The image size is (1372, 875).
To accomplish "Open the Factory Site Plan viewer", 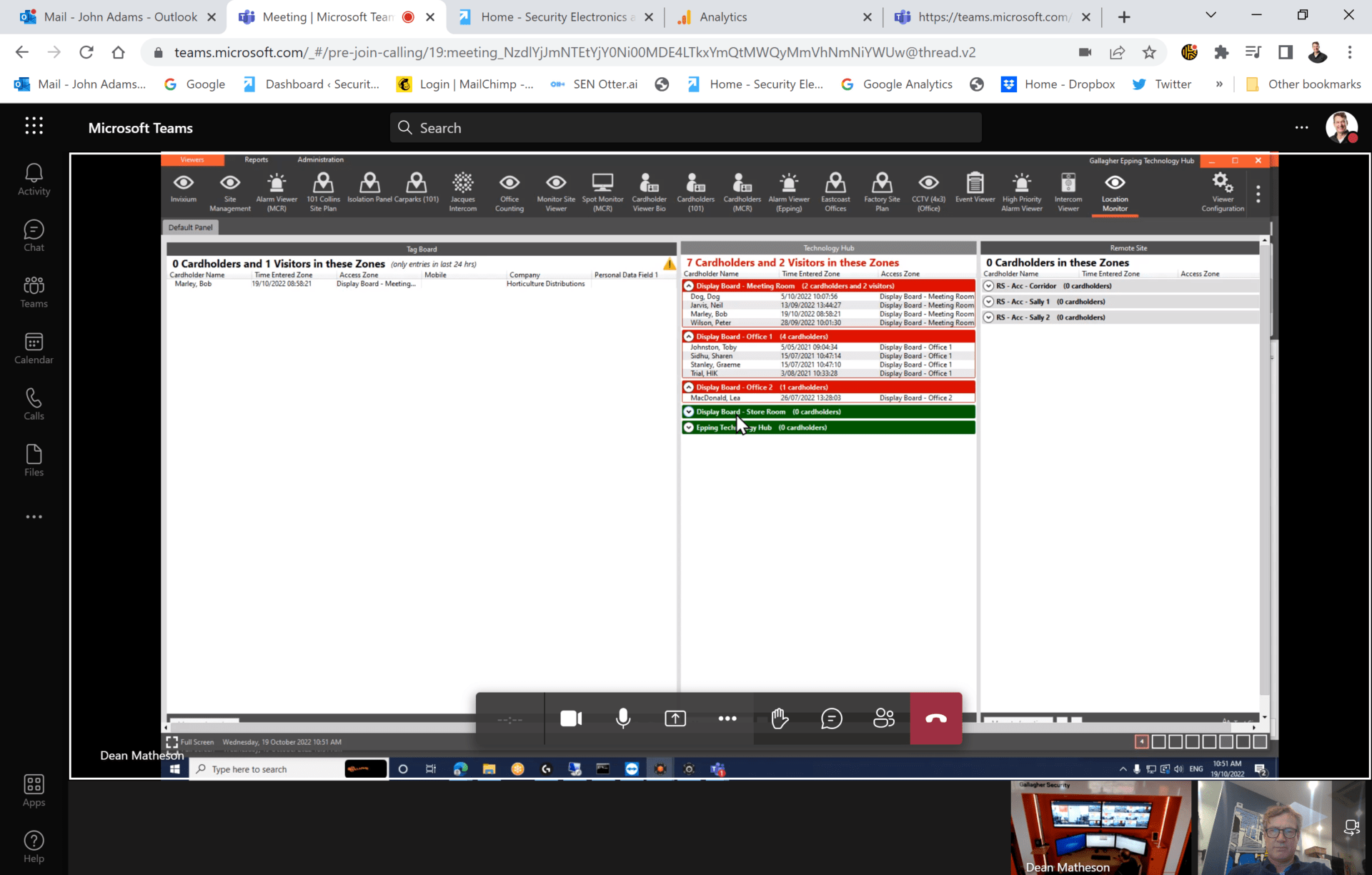I will tap(882, 191).
